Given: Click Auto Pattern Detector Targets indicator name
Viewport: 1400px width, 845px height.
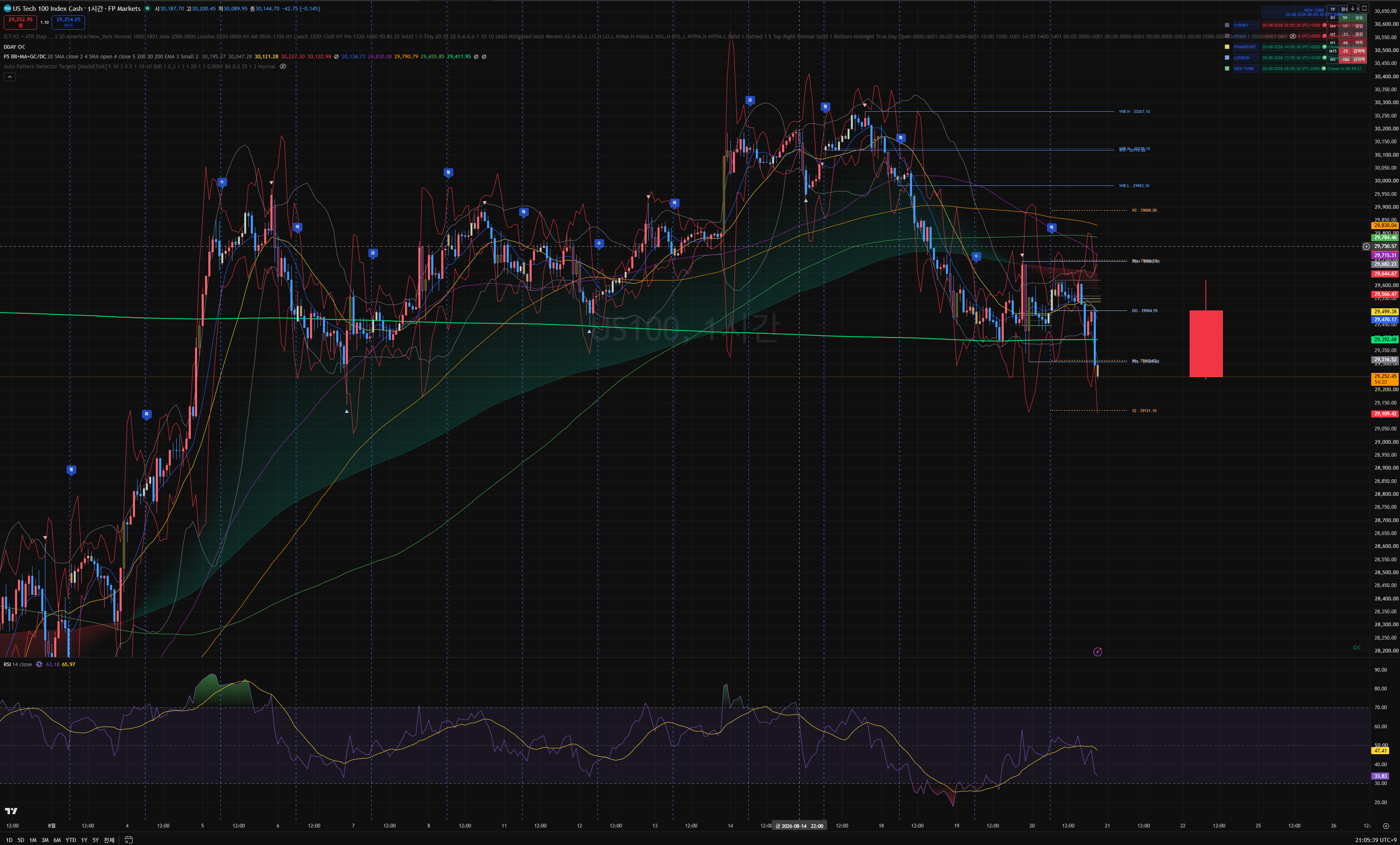Looking at the screenshot, I should [55, 67].
